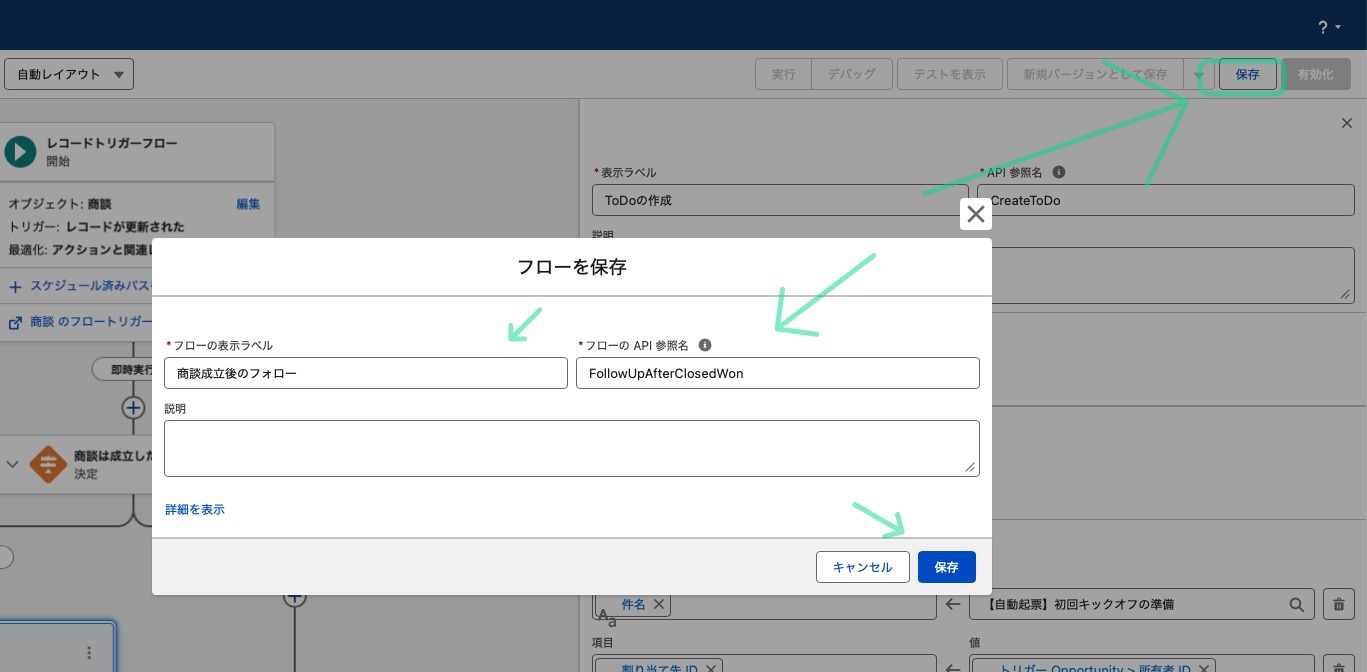Click the record-triggered flow start play icon
Image resolution: width=1367 pixels, height=672 pixels.
[x=20, y=152]
